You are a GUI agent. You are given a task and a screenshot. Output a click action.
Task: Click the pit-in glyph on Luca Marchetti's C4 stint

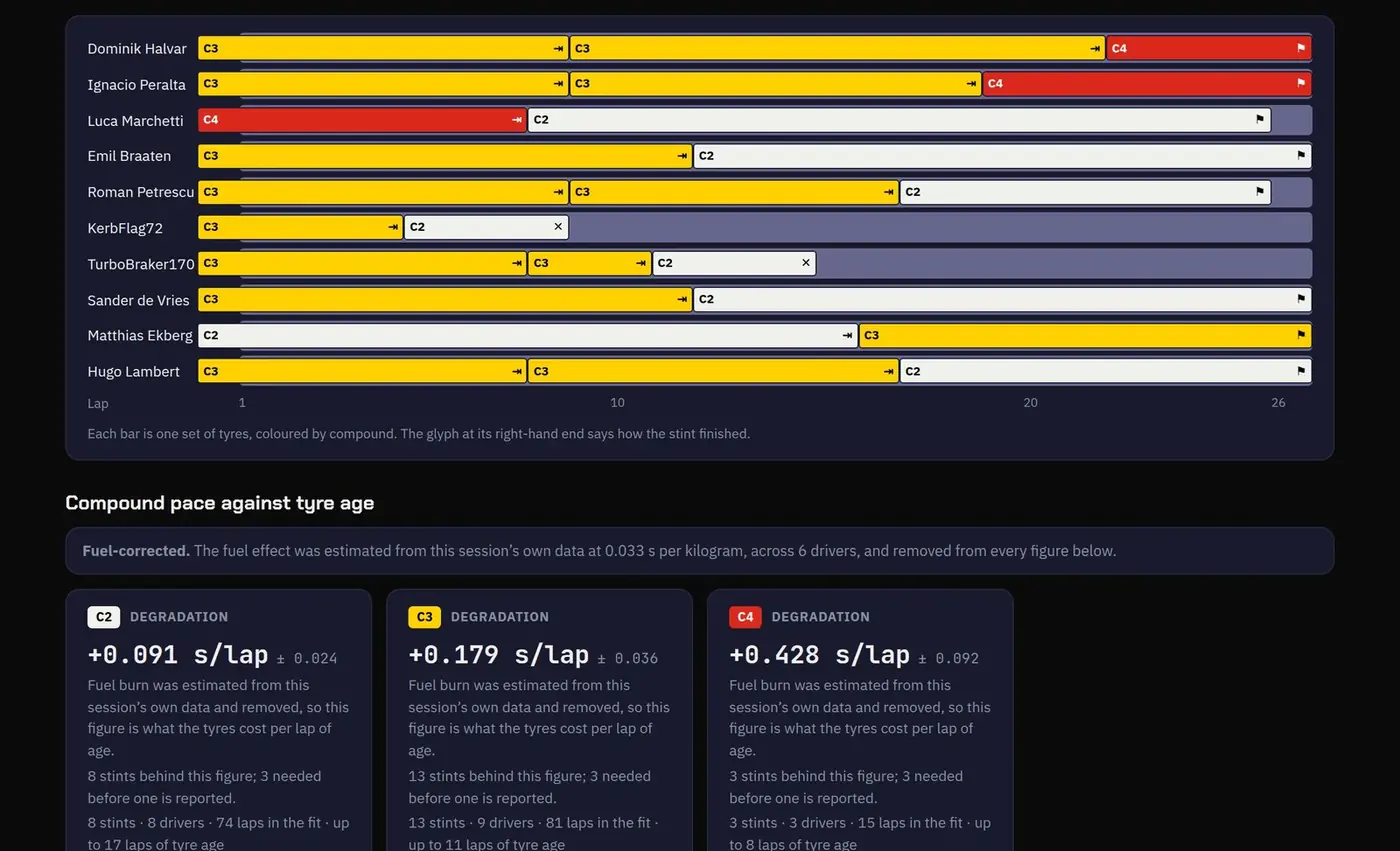[517, 120]
